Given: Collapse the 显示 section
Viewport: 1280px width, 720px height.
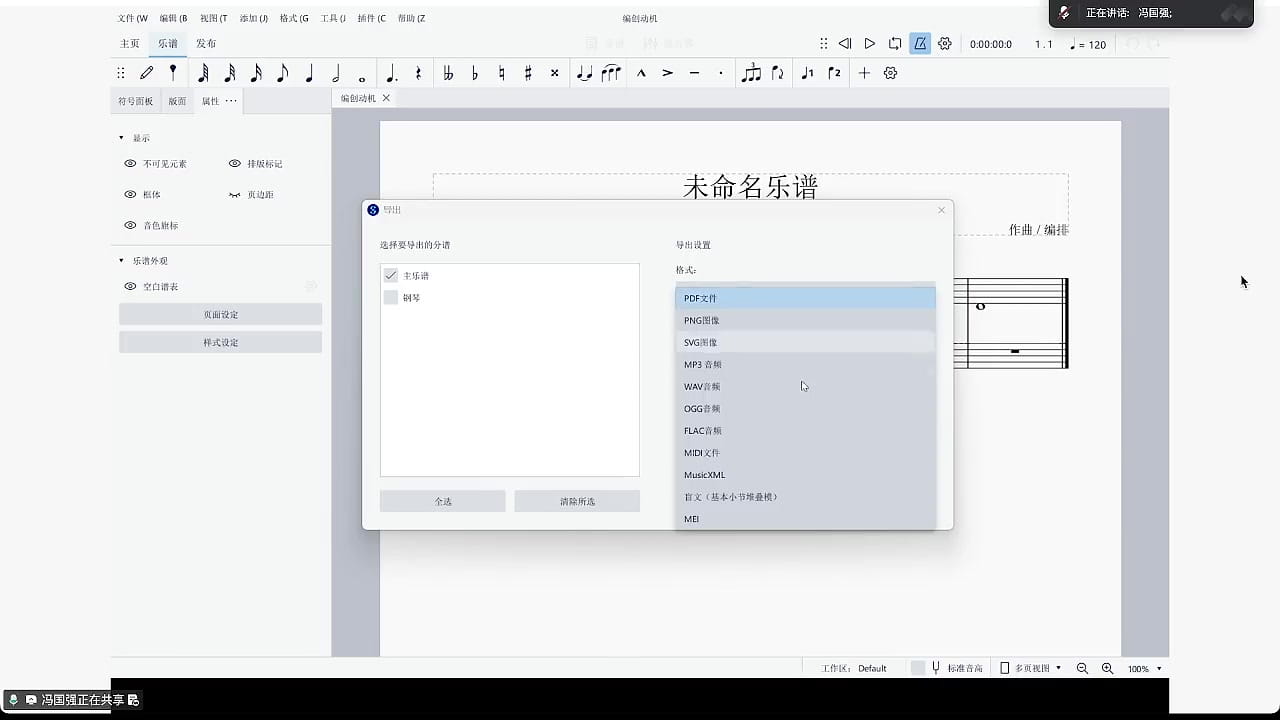Looking at the screenshot, I should [x=122, y=138].
